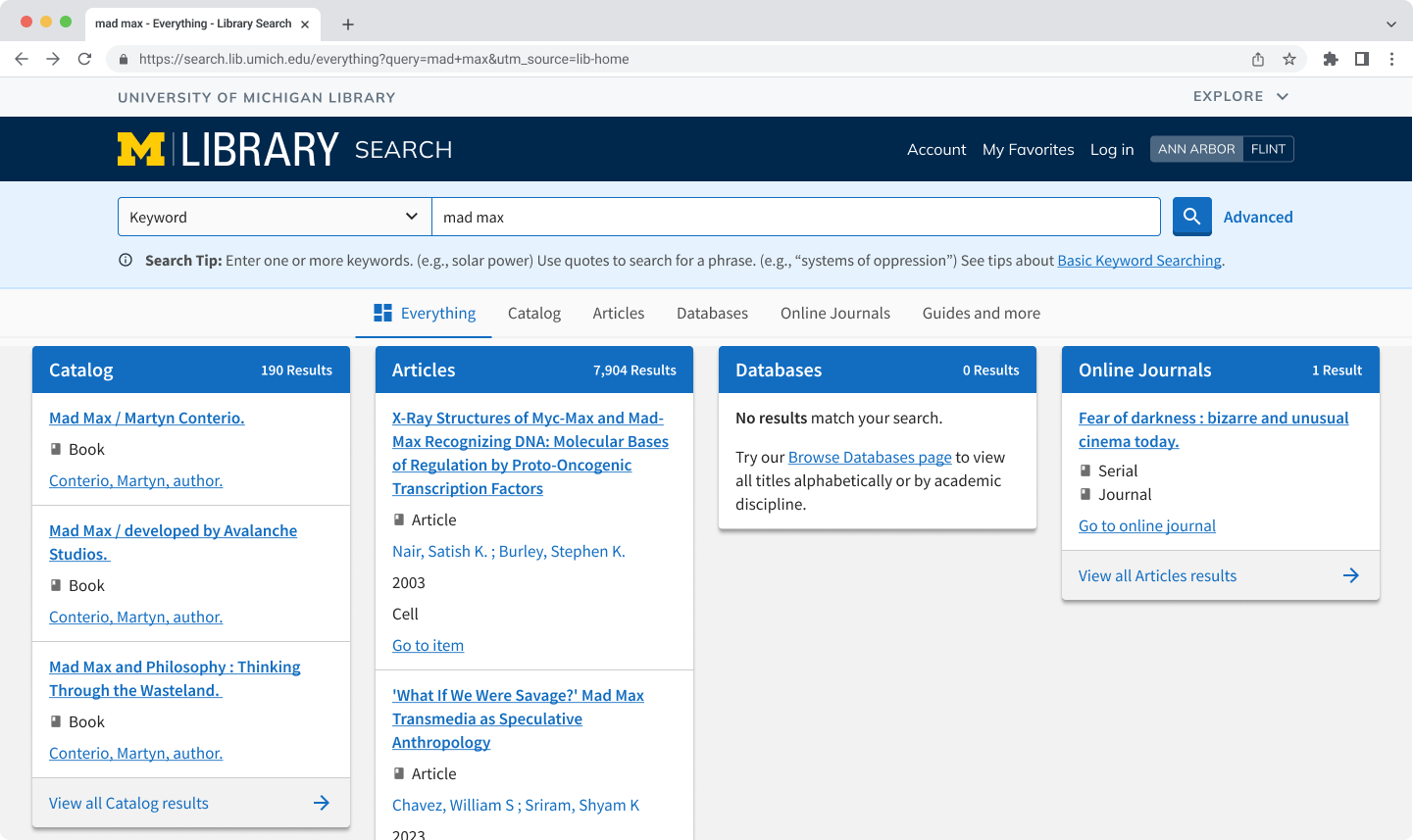
Task: Open the Browse Databases page link
Action: (870, 457)
